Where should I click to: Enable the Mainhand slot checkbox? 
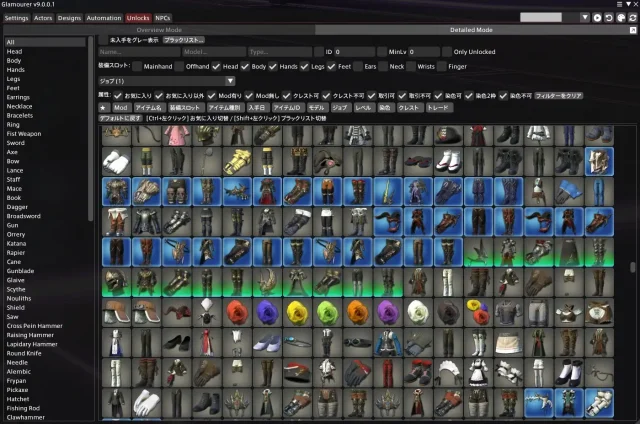tap(138, 66)
